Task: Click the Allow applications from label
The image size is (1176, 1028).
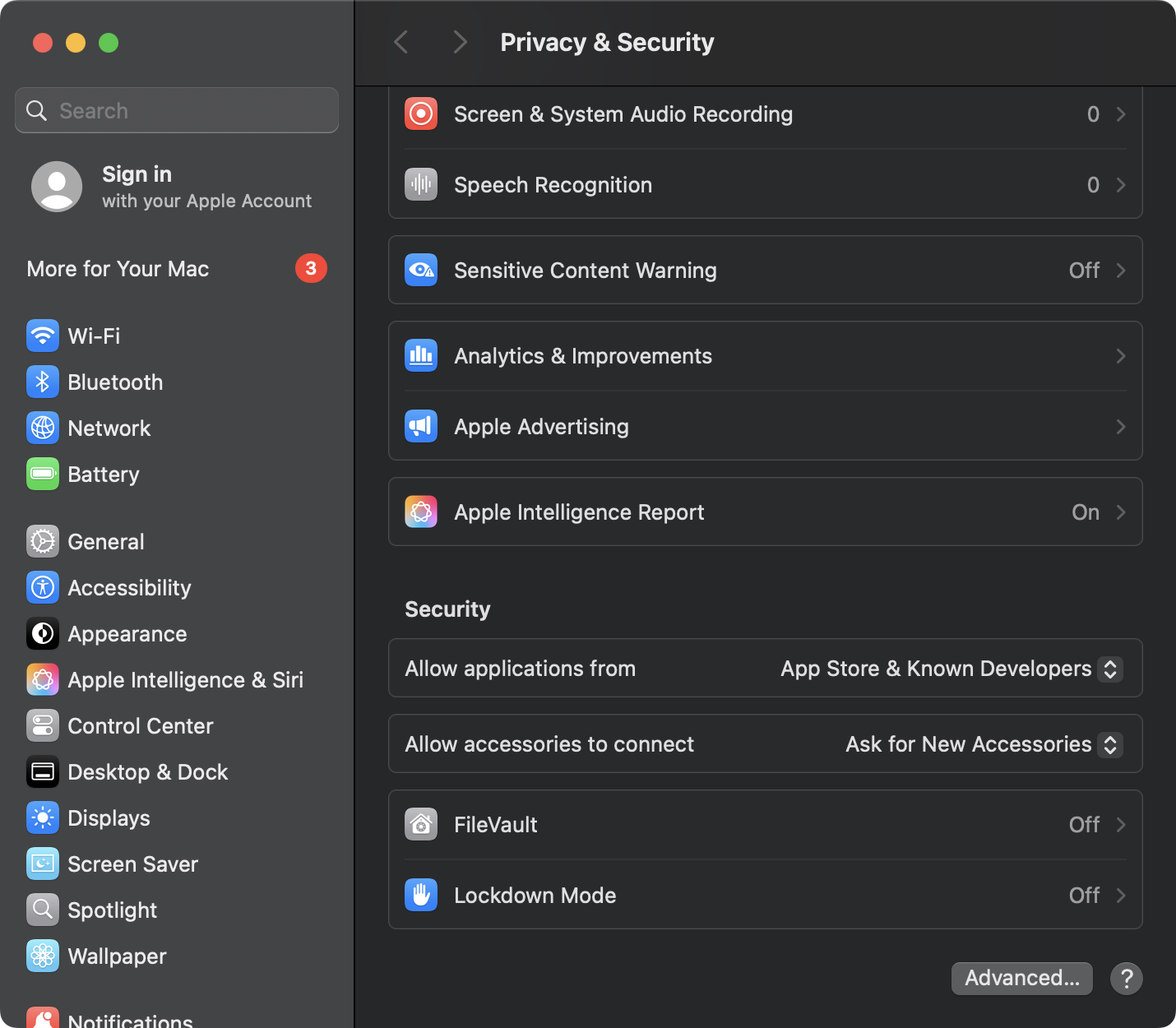Action: [521, 669]
